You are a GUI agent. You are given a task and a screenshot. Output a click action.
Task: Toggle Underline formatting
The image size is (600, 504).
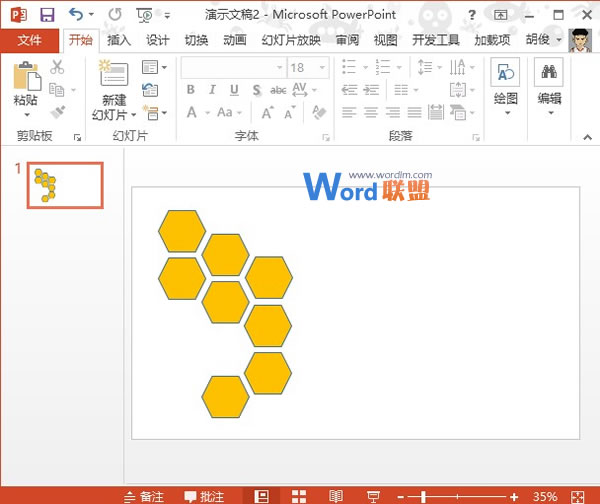pos(234,90)
